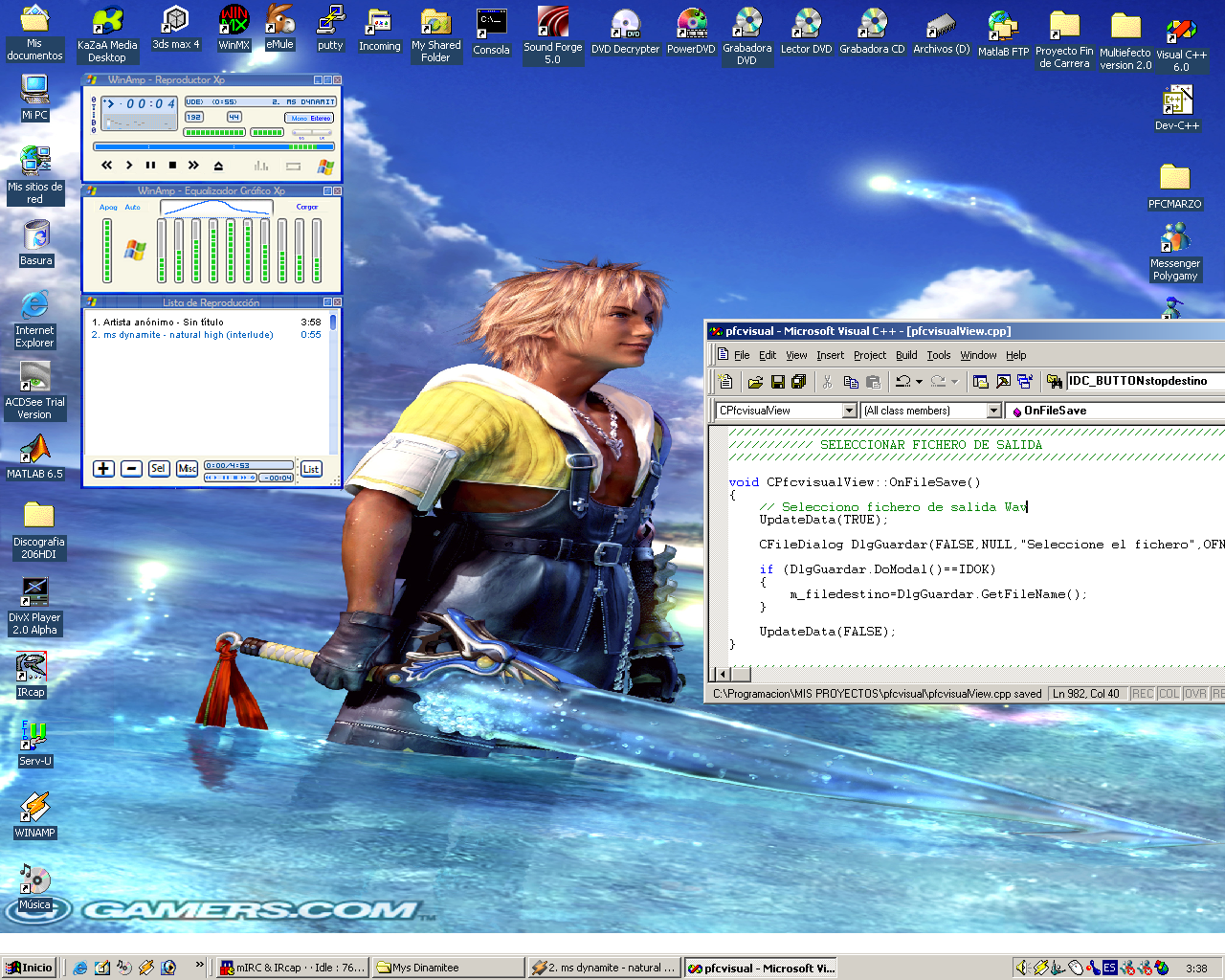
Task: Toggle the Output window icon in Visual C++
Action: 1003,382
